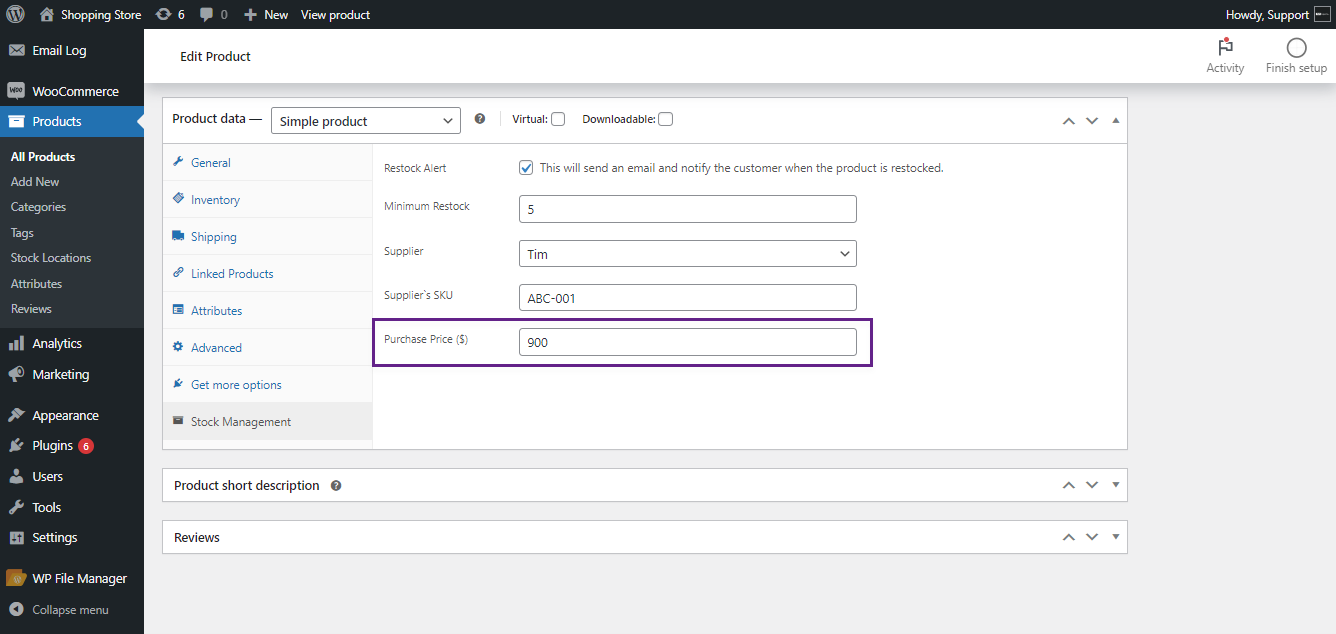1336x634 pixels.
Task: Open Attributes submenu link in sidebar
Action: (36, 284)
